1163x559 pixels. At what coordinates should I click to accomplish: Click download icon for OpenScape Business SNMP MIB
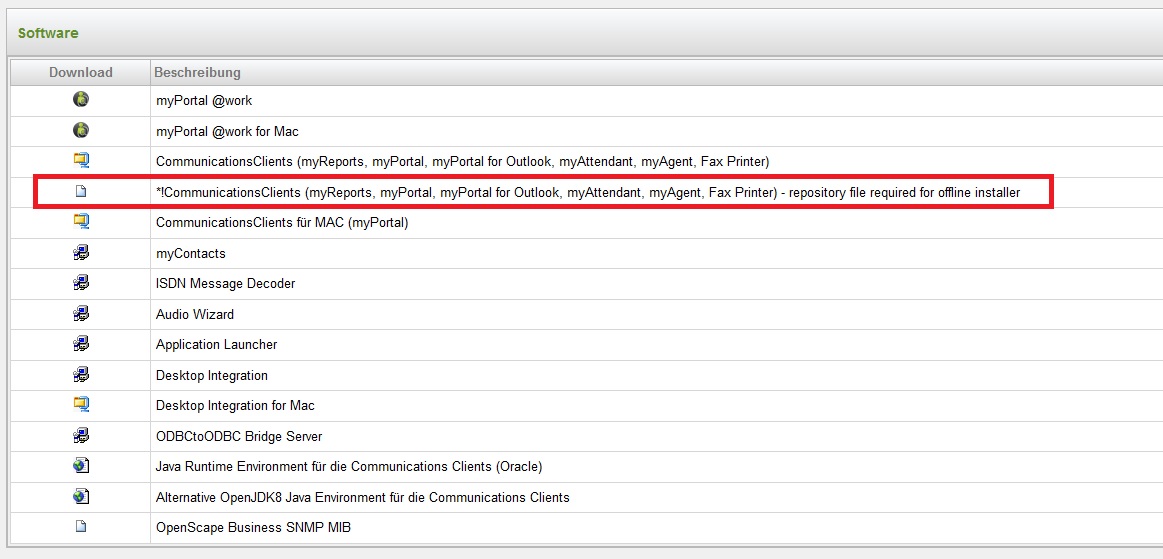point(81,526)
